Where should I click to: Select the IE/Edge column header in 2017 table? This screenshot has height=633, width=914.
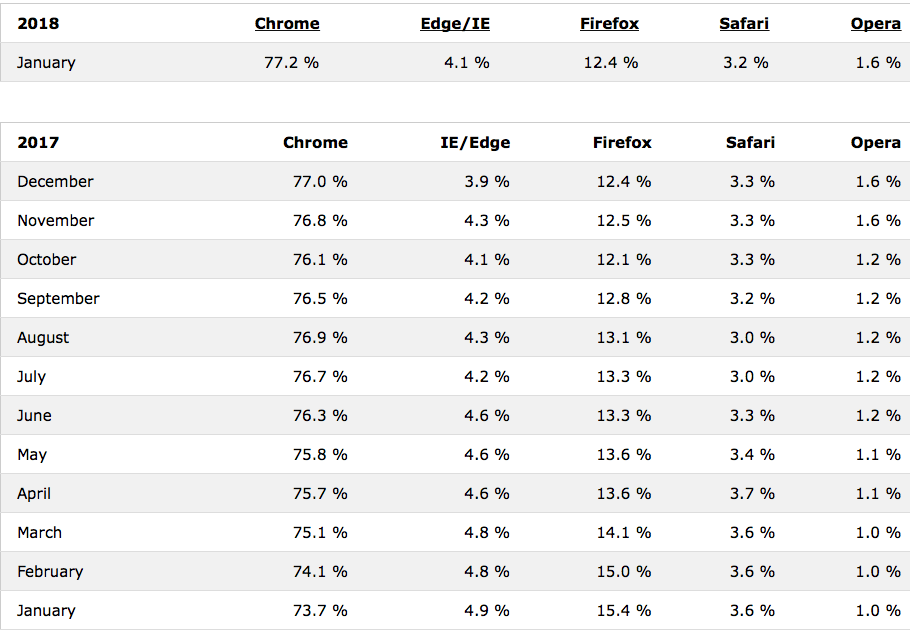tap(475, 142)
